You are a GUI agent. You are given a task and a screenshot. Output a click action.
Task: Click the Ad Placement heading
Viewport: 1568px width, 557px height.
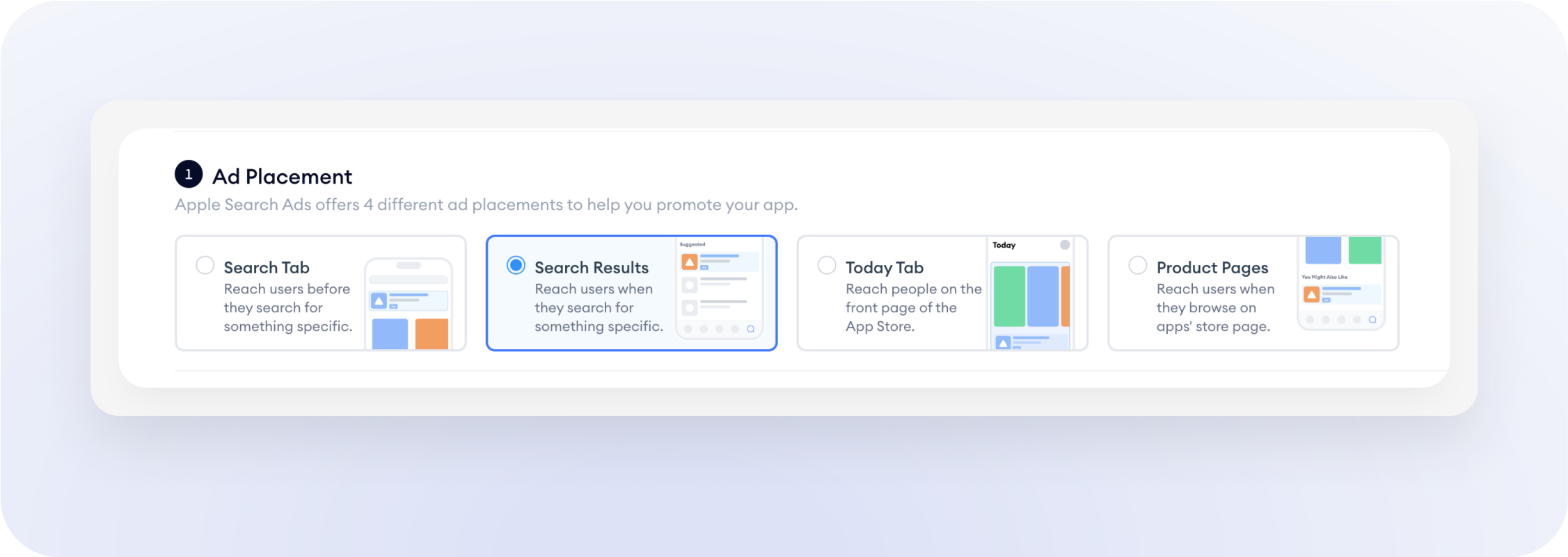click(x=282, y=177)
